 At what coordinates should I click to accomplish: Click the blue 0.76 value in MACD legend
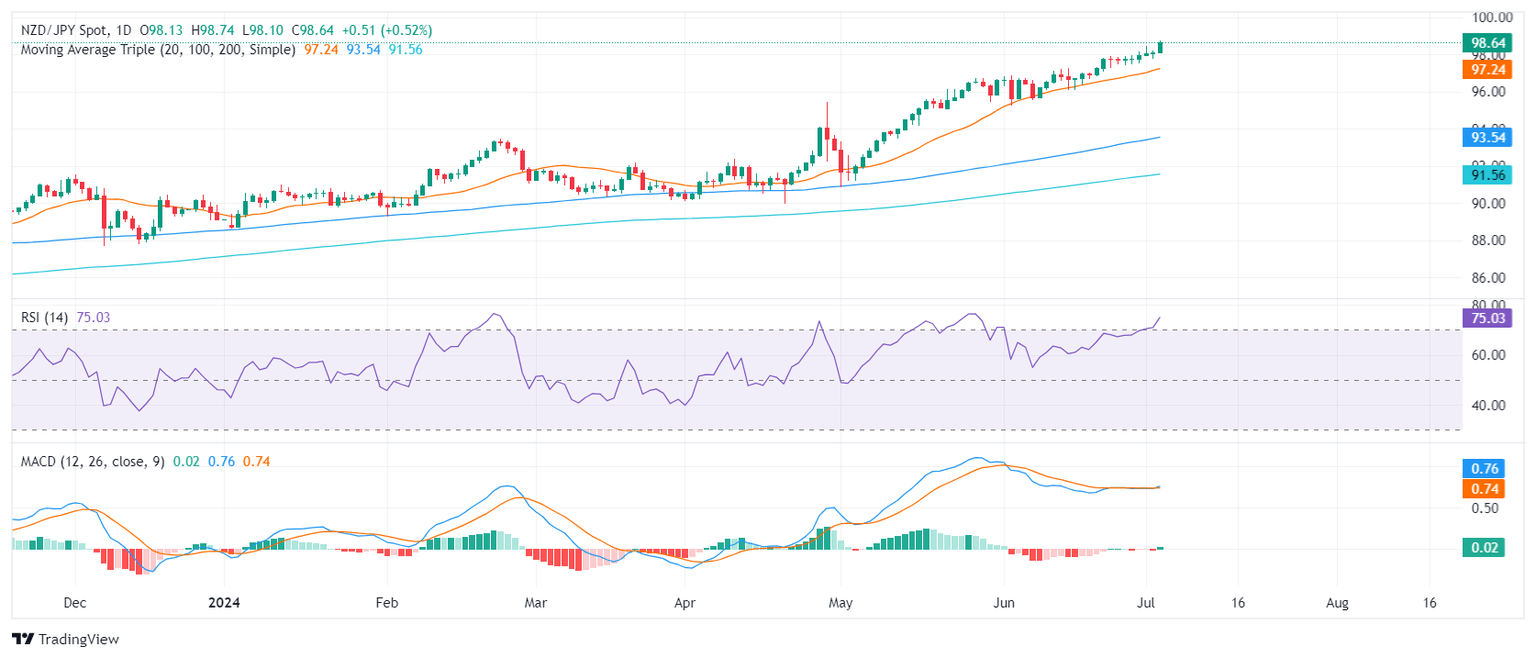click(221, 461)
